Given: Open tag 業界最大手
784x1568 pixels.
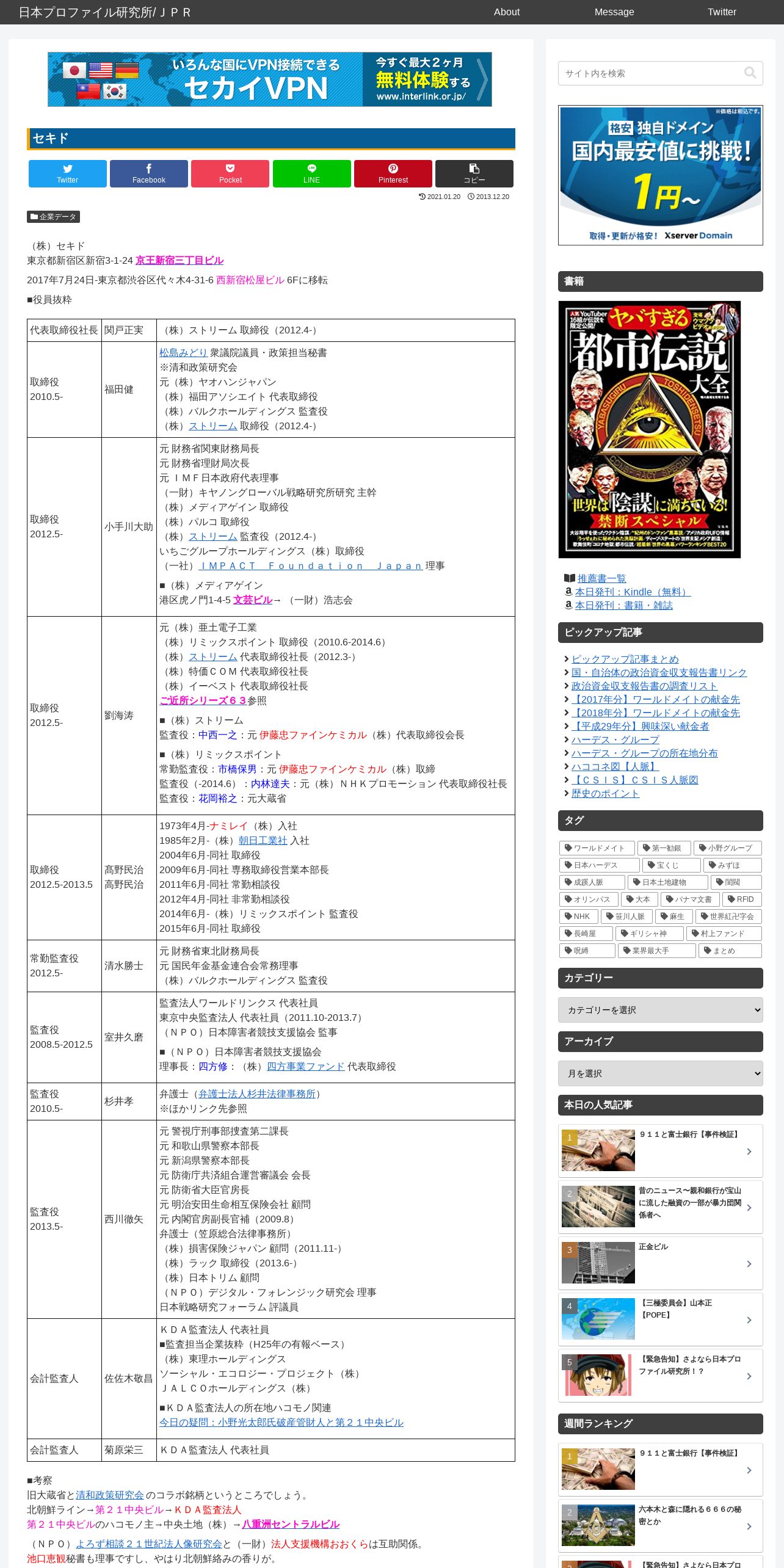Looking at the screenshot, I should point(657,951).
